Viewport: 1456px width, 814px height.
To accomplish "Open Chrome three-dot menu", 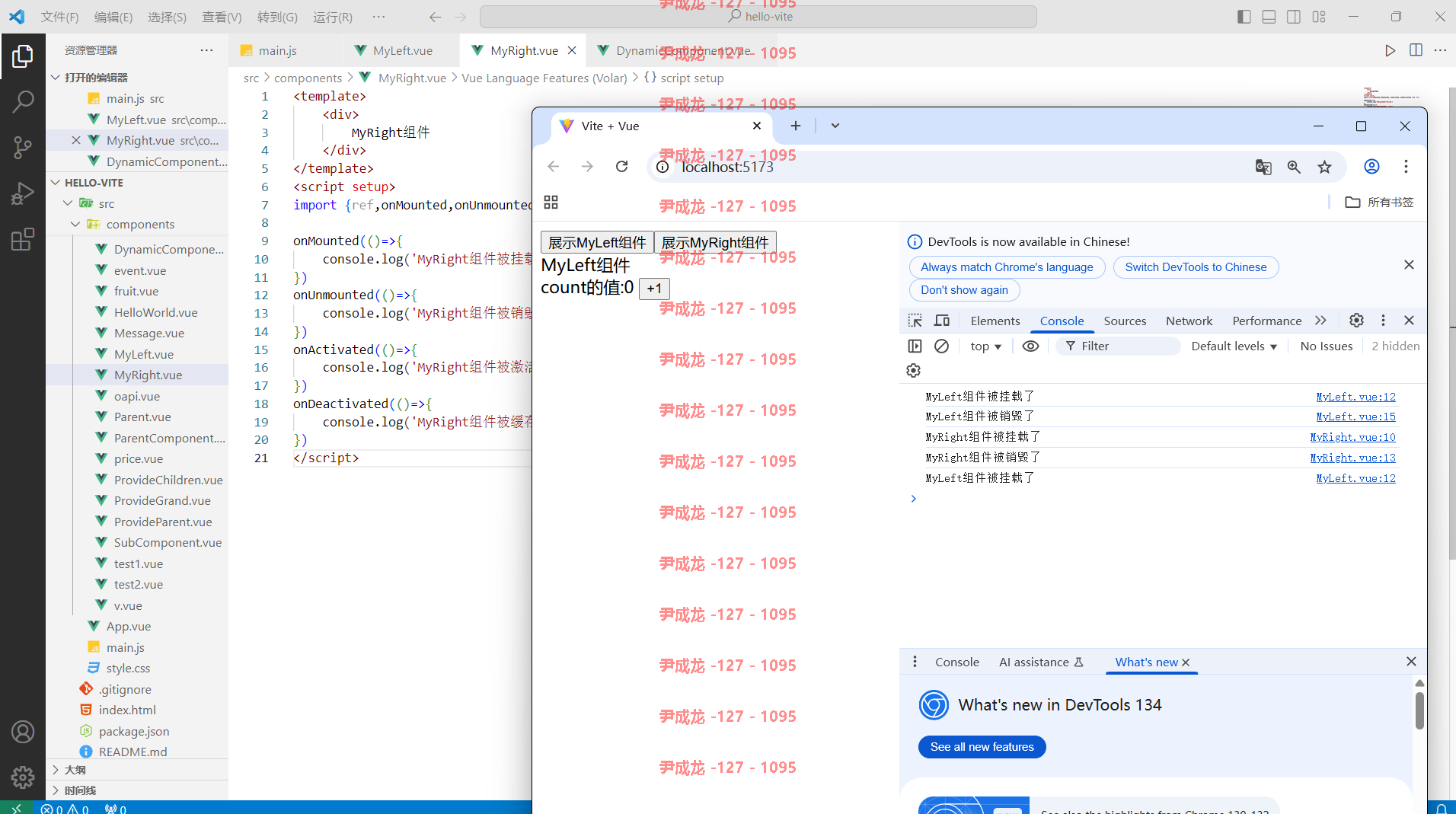I will pyautogui.click(x=1406, y=167).
